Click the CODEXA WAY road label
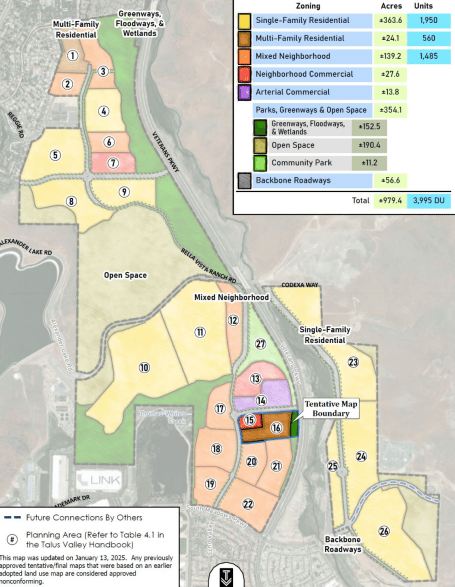The height and width of the screenshot is (587, 455). (x=300, y=285)
